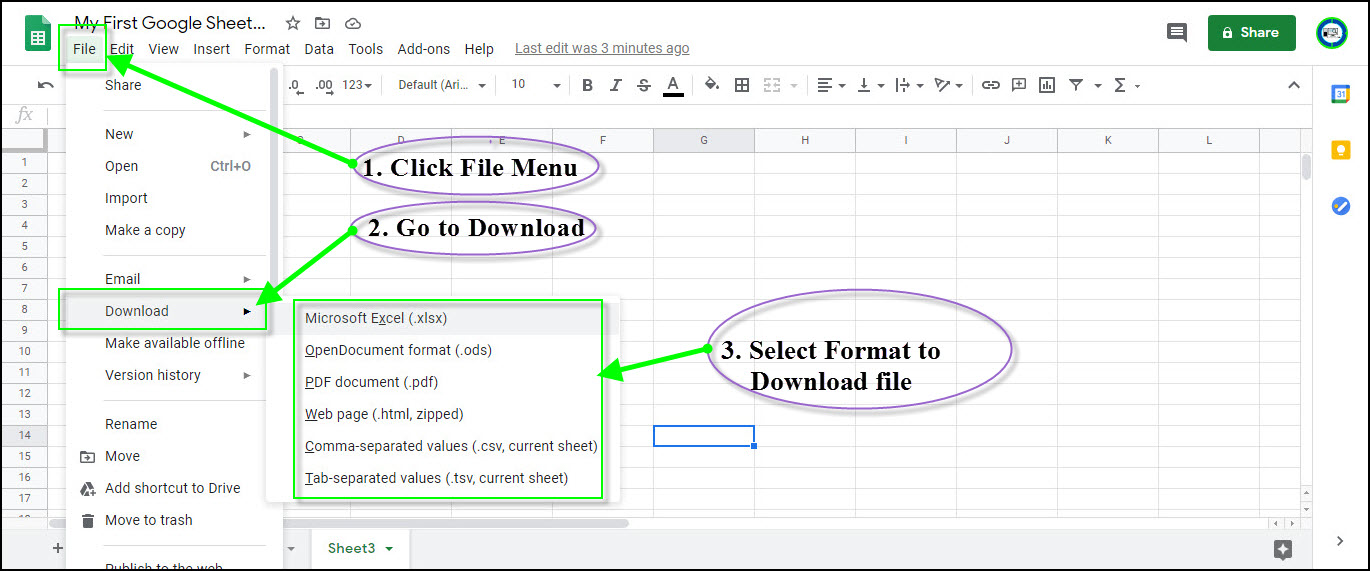Click the insert chart icon
Image resolution: width=1370 pixels, height=571 pixels.
(1047, 85)
